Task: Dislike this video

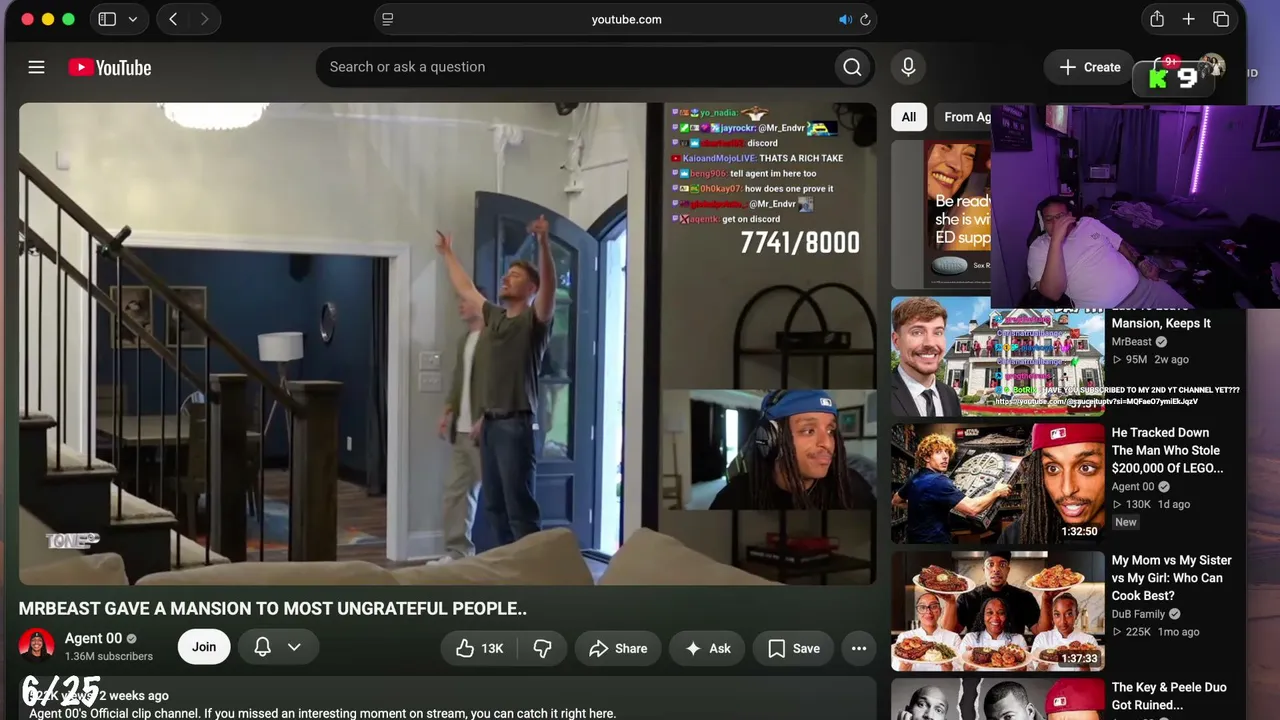Action: (542, 648)
